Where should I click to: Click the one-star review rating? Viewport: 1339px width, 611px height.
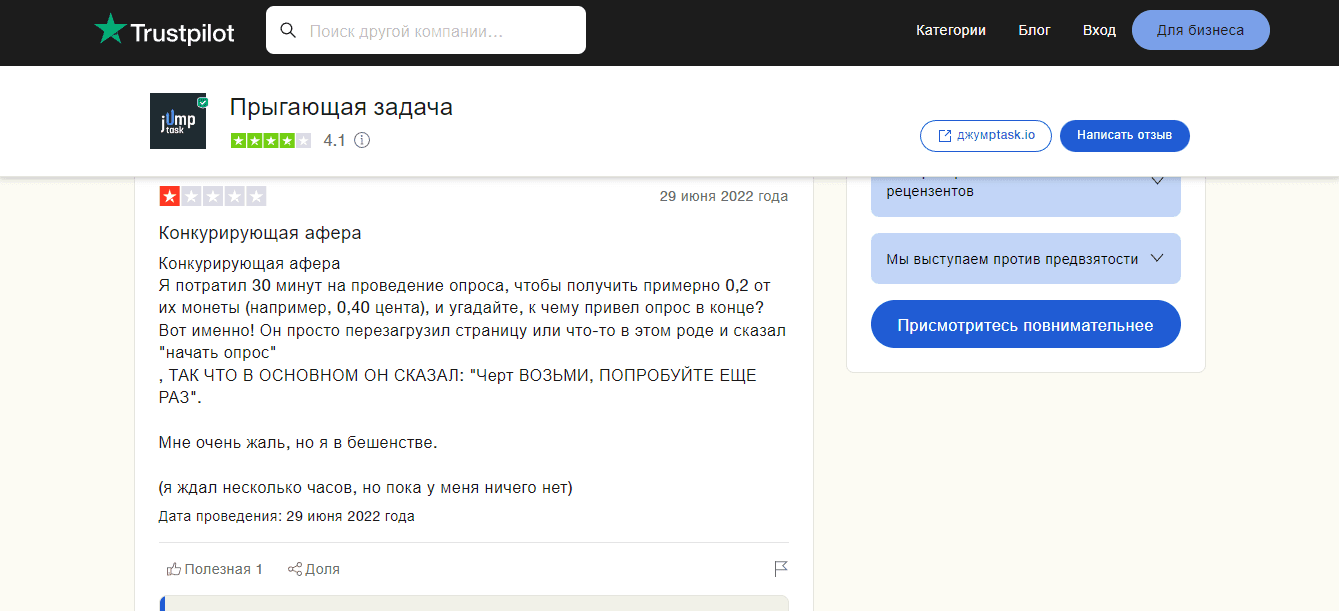pos(212,196)
